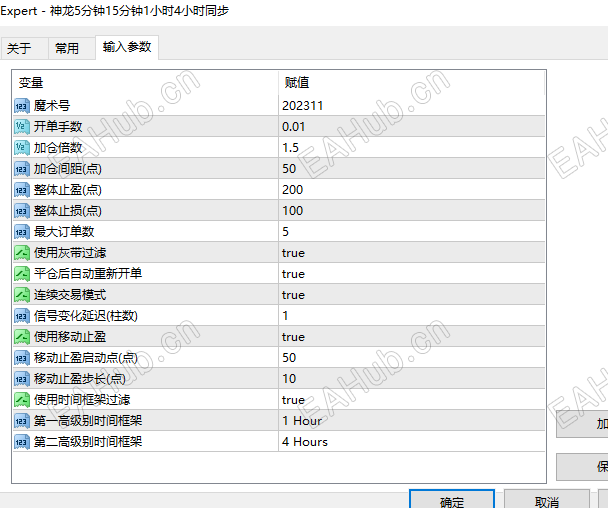Click the integer icon beside 移动止盈启动点(点)

pyautogui.click(x=22, y=358)
